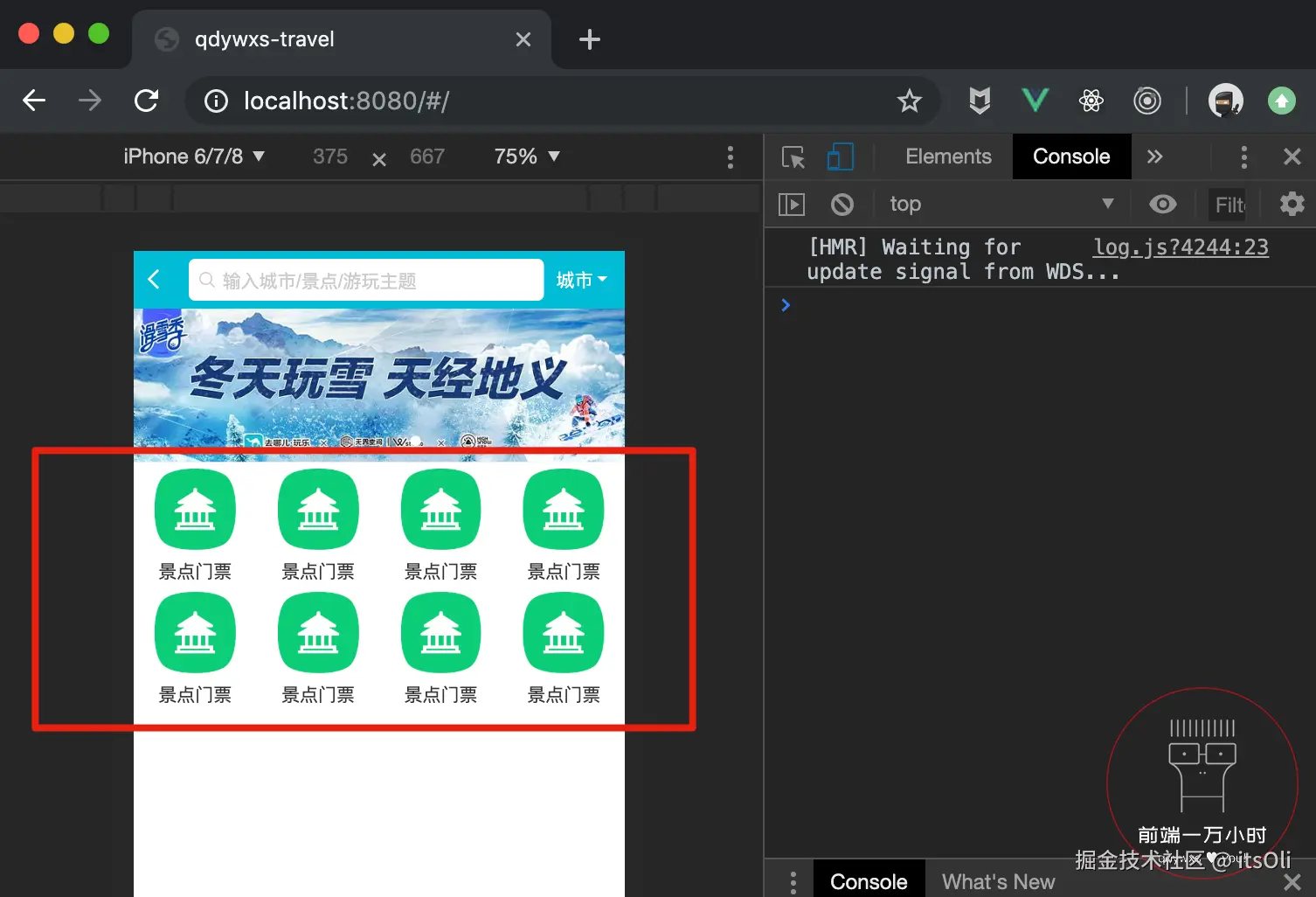Create a live expression with eye icon
This screenshot has width=1316, height=897.
[1163, 204]
